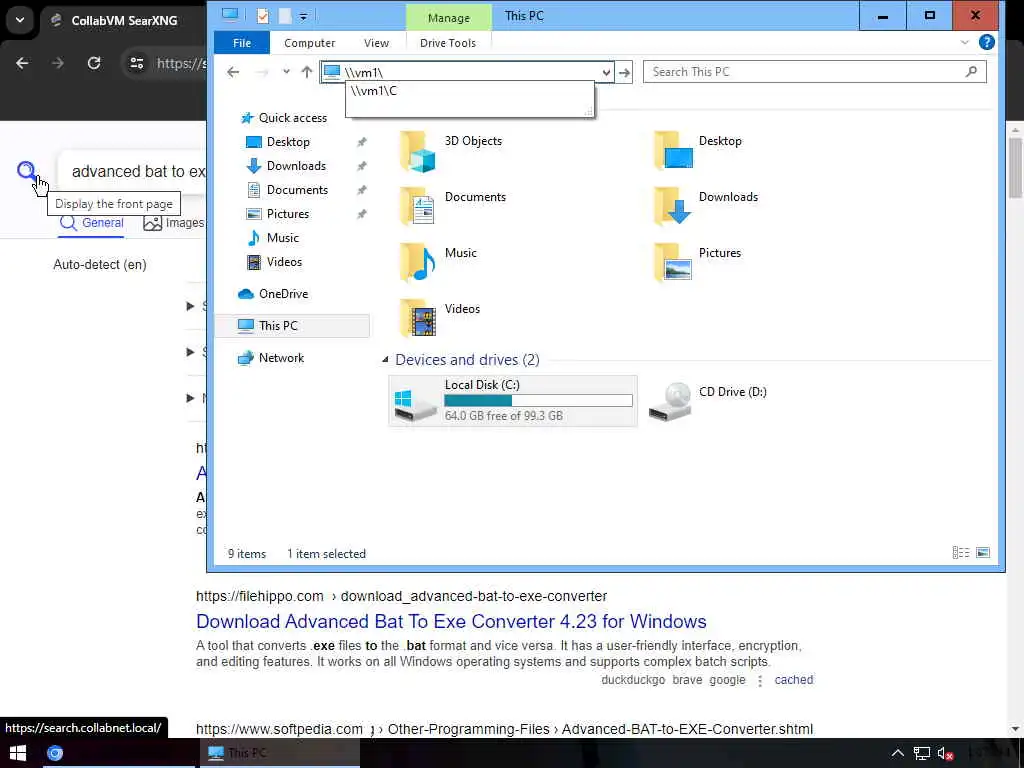Select CD Drive (D:)
Viewport: 1024px width, 768px height.
click(709, 401)
